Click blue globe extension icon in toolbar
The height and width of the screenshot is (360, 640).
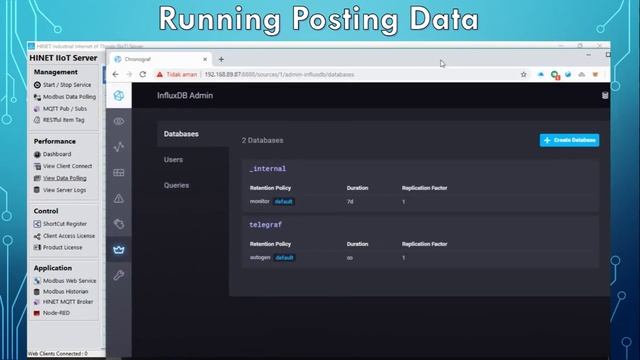pyautogui.click(x=568, y=74)
